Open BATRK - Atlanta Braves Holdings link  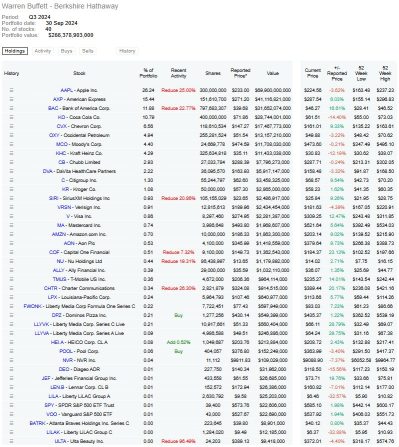(79, 423)
